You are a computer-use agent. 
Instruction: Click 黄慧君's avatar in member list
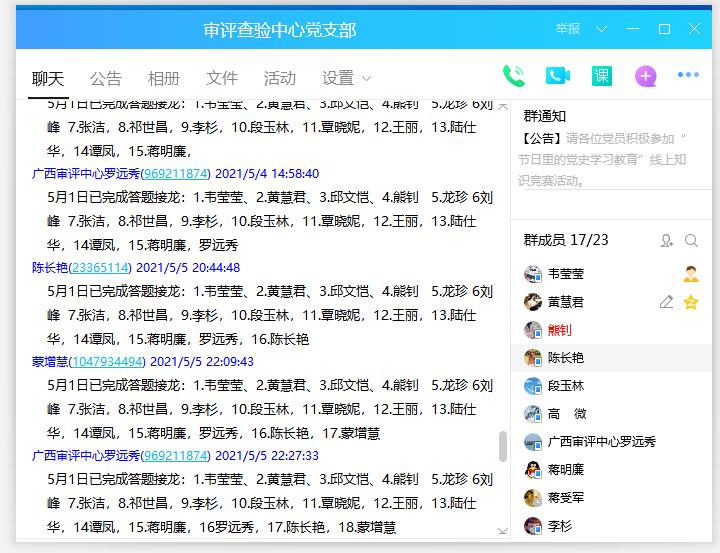tap(533, 302)
